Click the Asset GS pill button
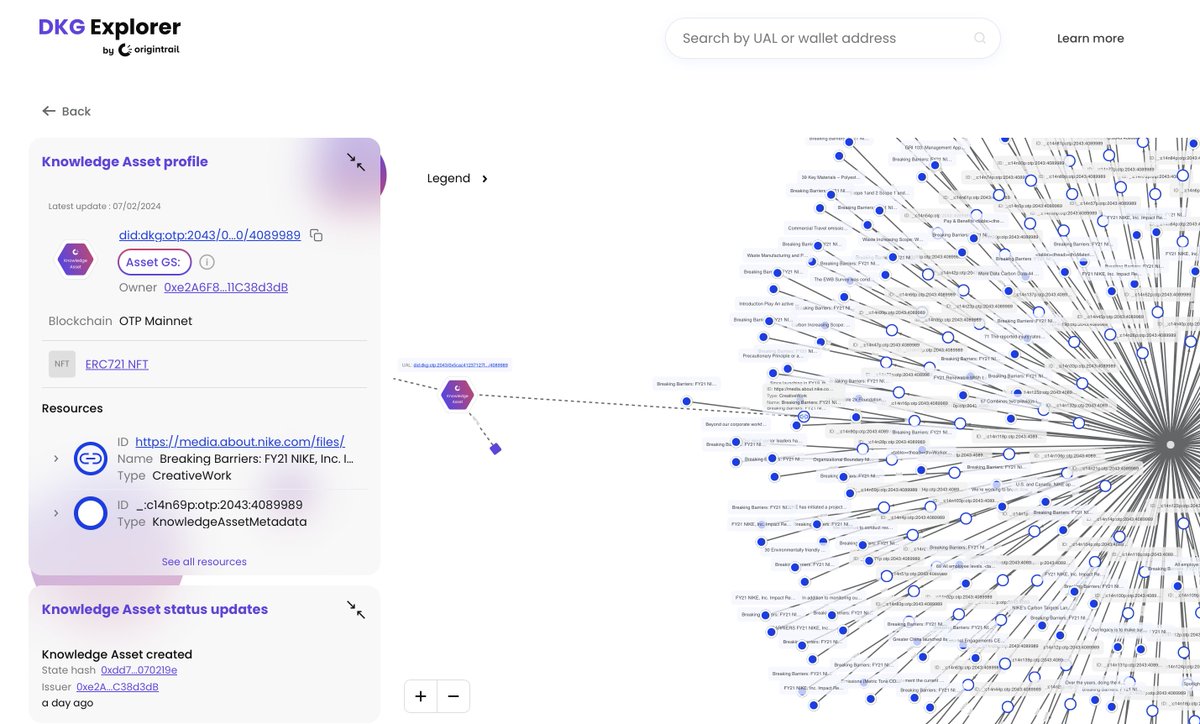 [x=155, y=262]
